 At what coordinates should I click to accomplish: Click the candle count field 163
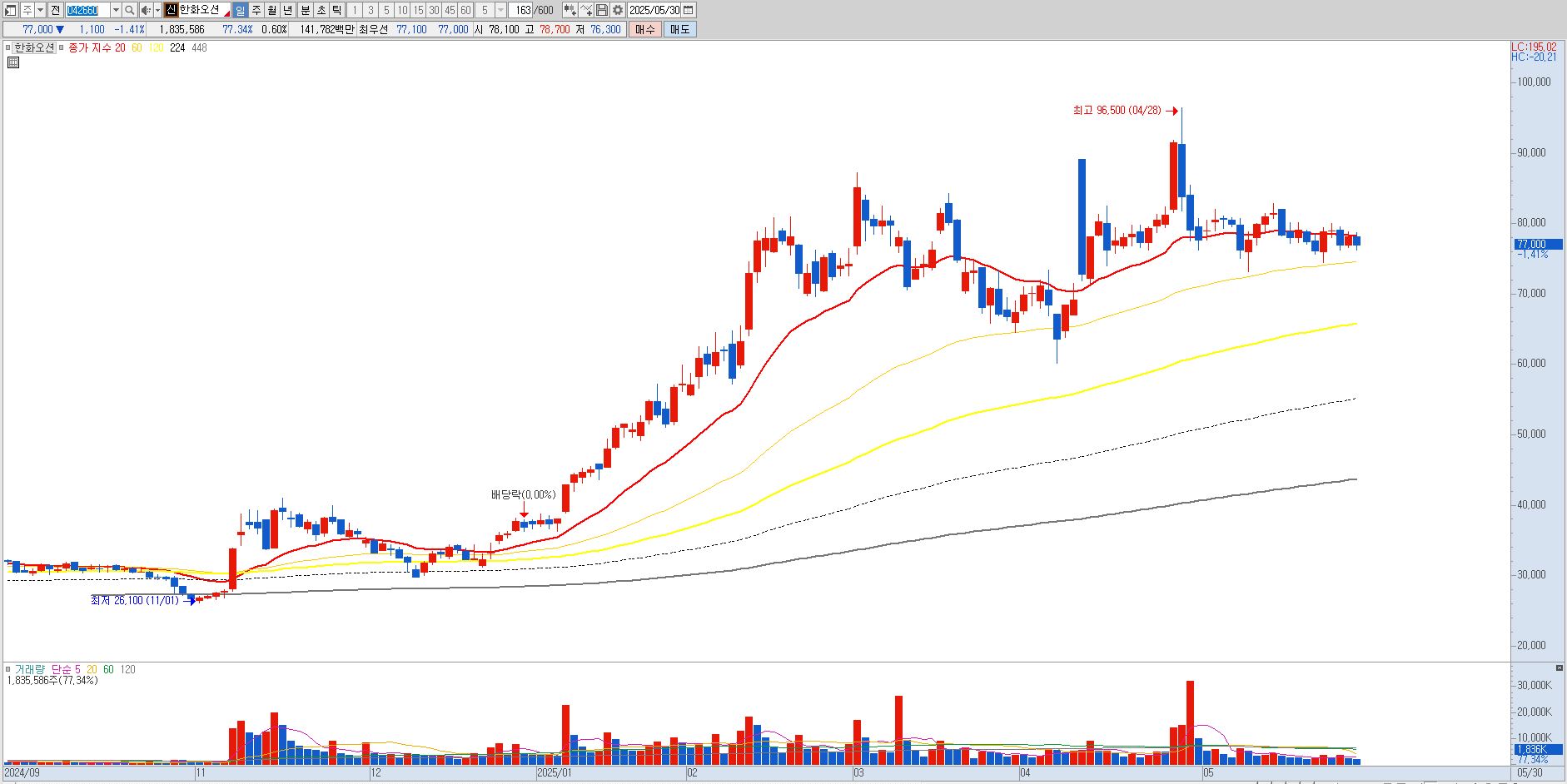(520, 10)
